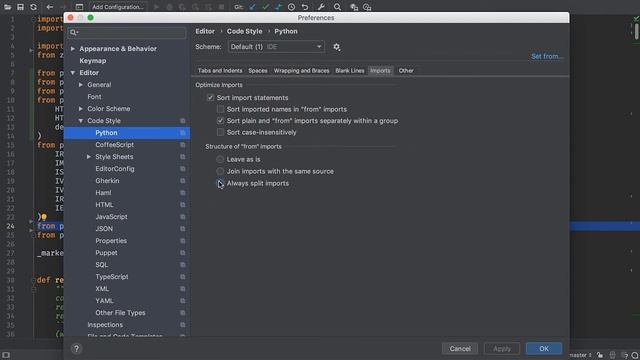The height and width of the screenshot is (360, 640).
Task: Expand Appearance & Behavior tree node
Action: (73, 49)
